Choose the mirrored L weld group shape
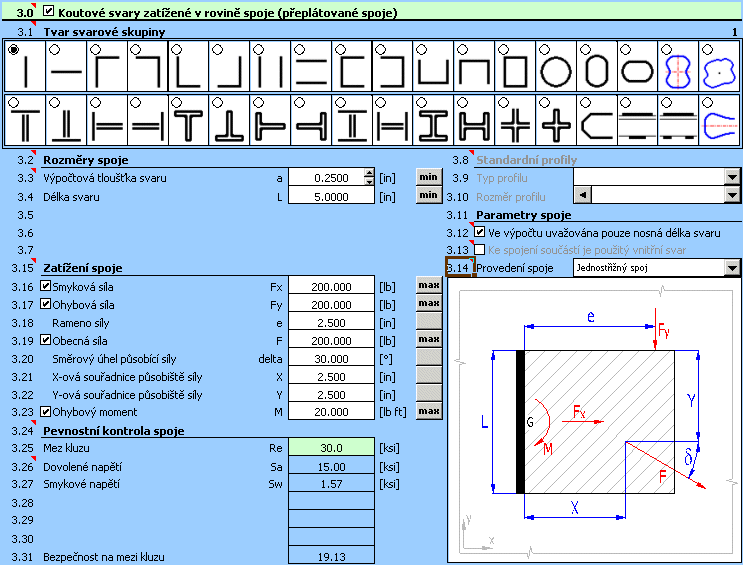Screen dimensions: 743x565 [218, 49]
